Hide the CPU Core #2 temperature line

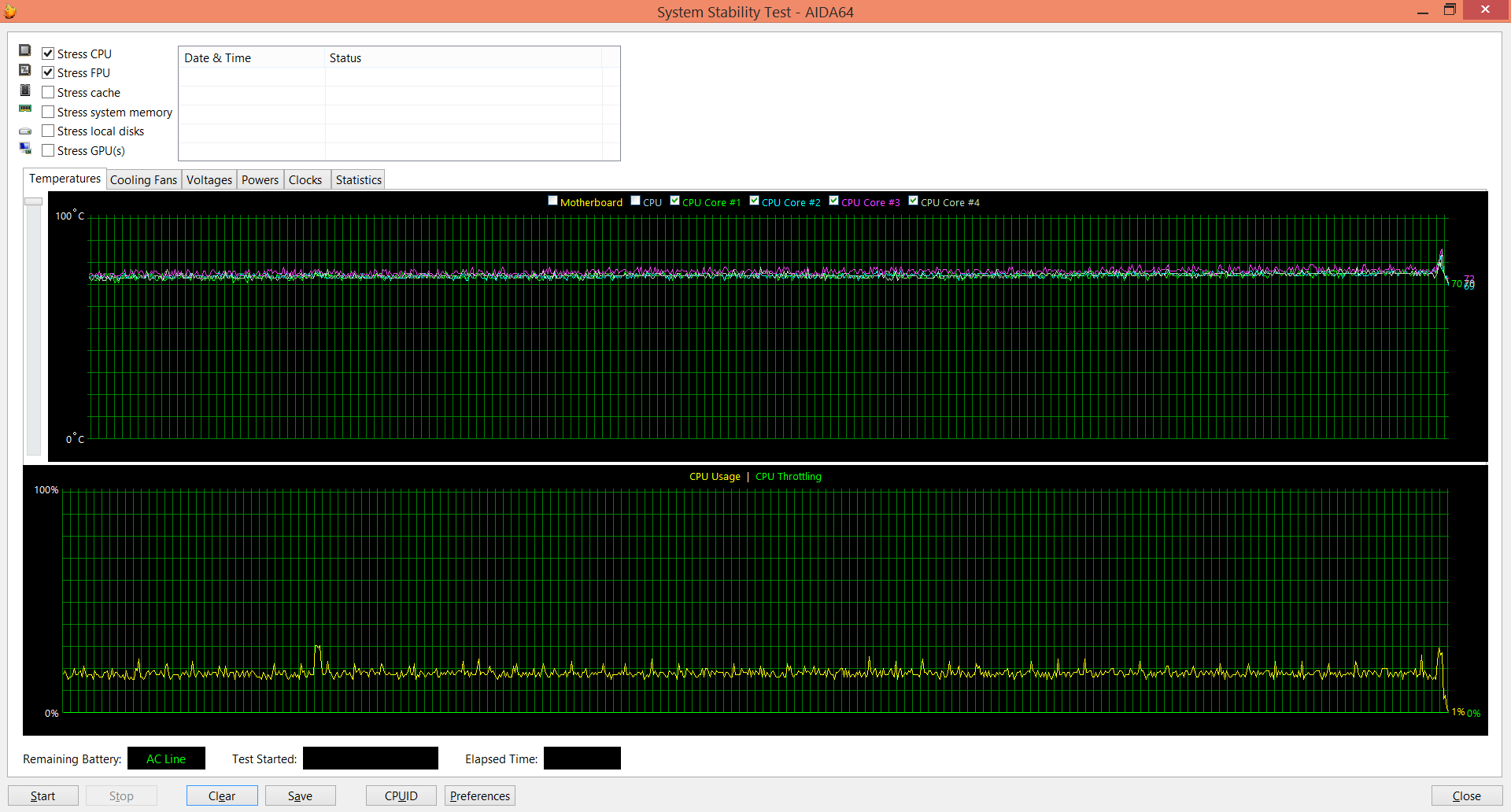tap(754, 201)
